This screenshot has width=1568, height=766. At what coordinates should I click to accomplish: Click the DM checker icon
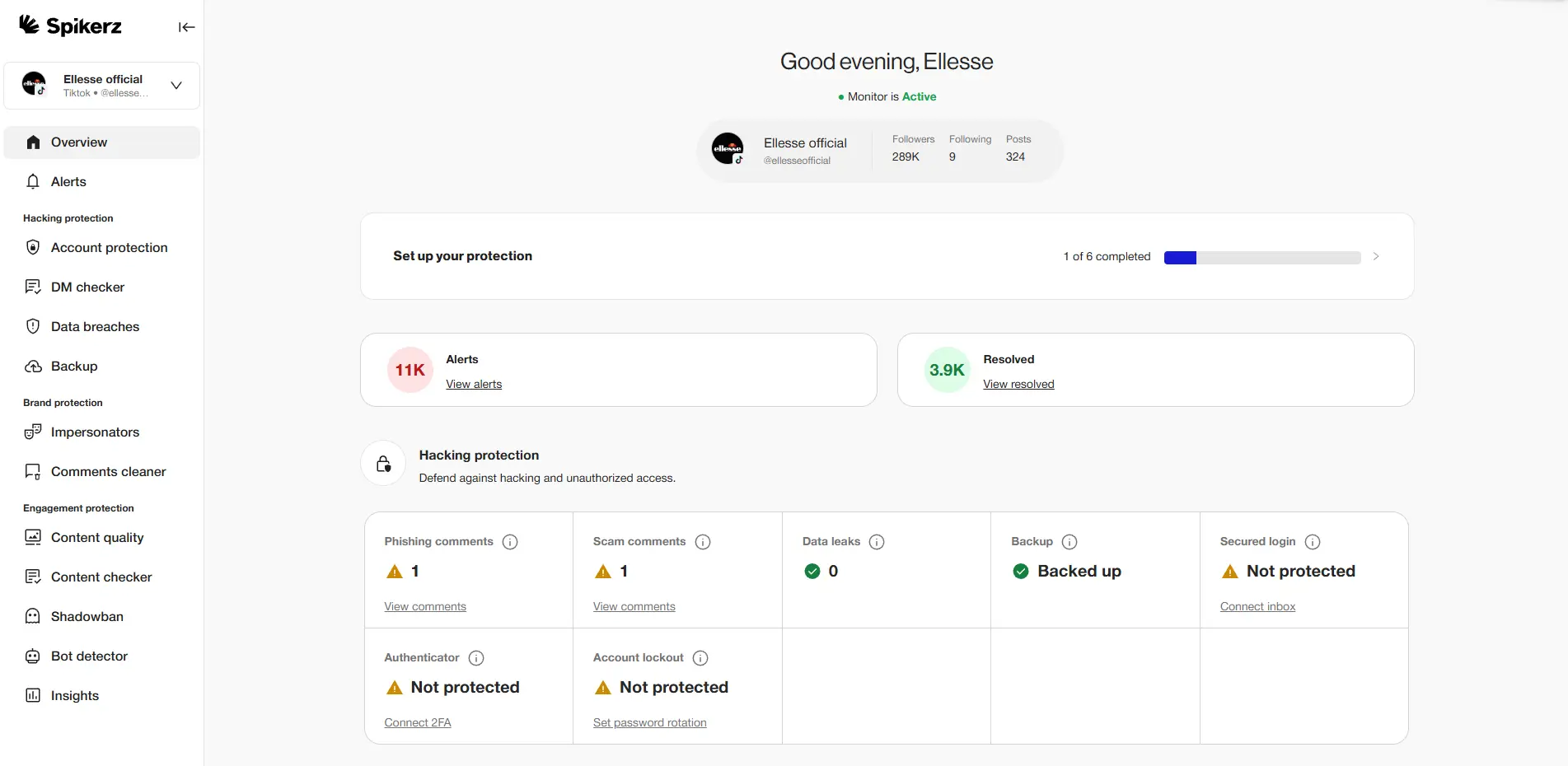pyautogui.click(x=33, y=287)
